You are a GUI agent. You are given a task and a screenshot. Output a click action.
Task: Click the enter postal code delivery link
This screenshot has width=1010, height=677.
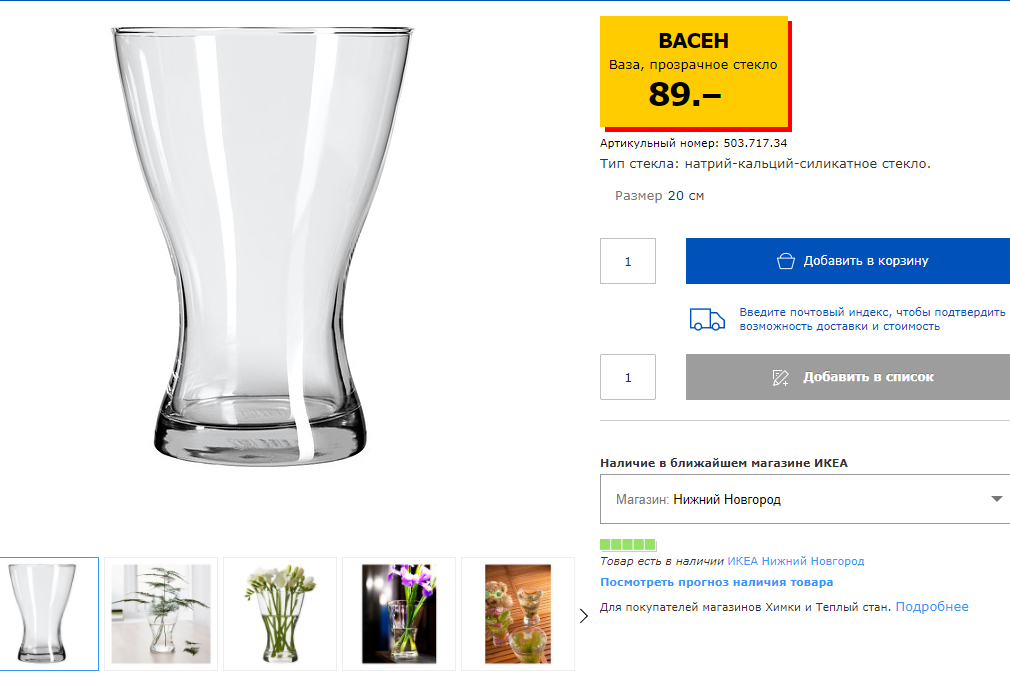click(x=872, y=319)
